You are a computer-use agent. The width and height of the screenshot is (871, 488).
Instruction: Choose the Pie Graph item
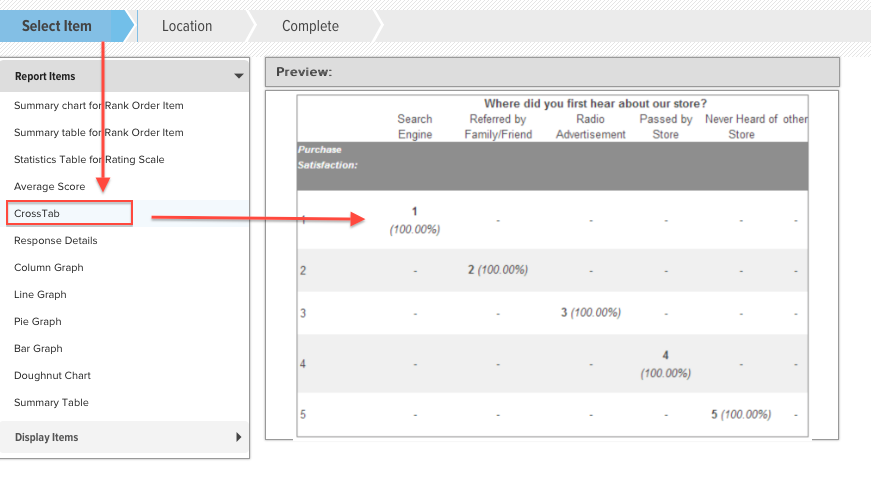[x=38, y=321]
